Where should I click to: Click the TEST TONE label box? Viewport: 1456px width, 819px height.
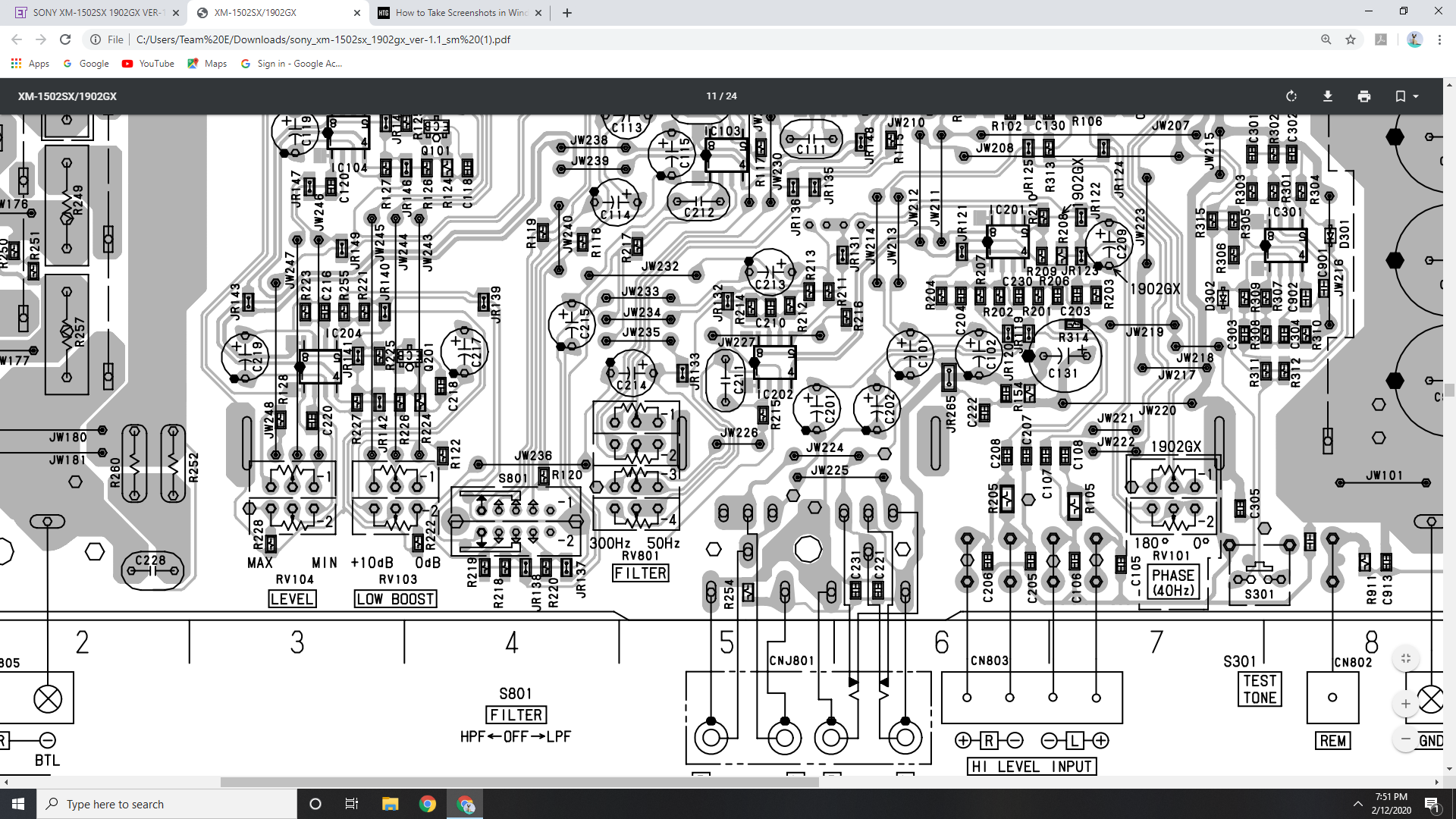coord(1260,689)
